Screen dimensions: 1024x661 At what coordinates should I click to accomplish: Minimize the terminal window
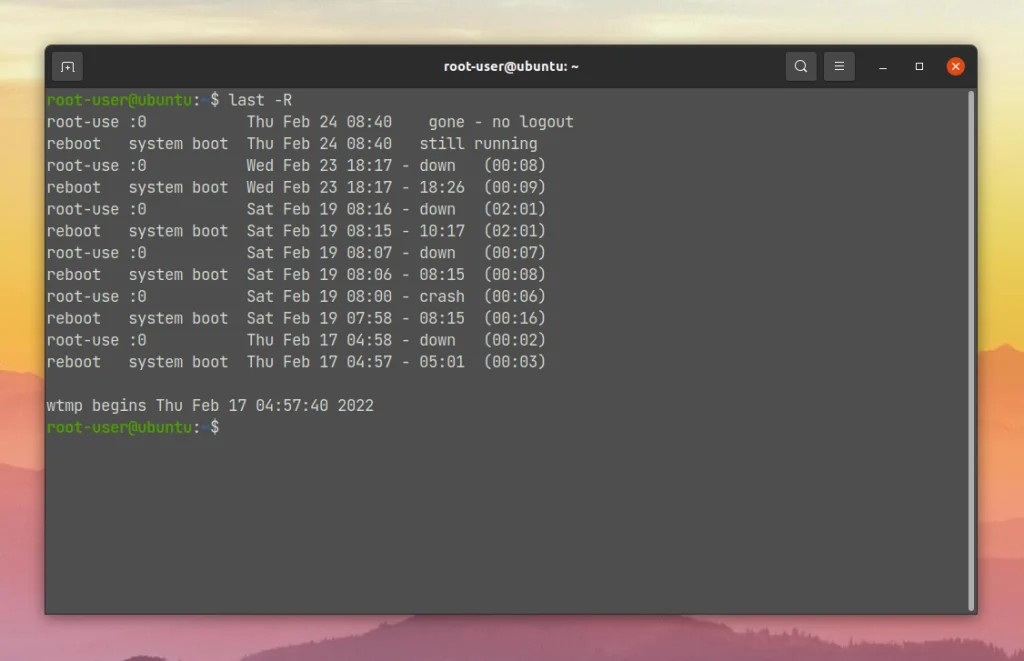[882, 67]
